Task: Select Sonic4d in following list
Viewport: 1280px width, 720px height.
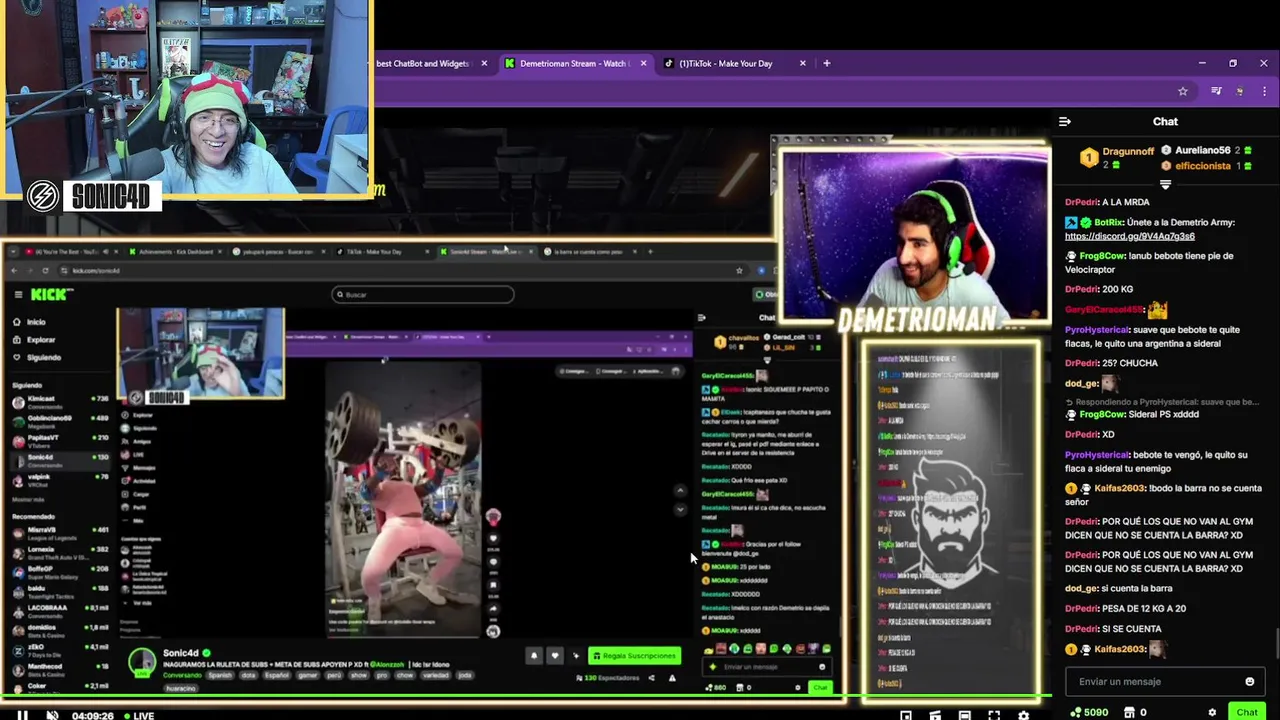Action: (x=60, y=459)
